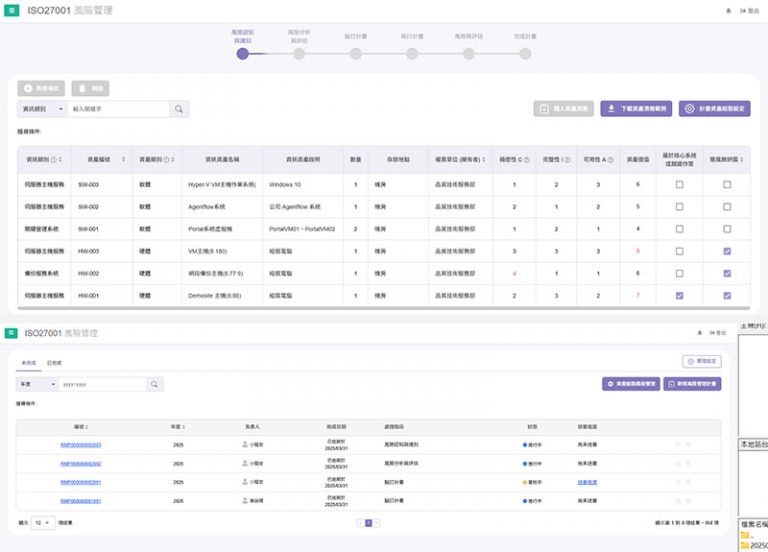768x552 pixels.
Task: Click the info icon next to 資產類別 header
Action: pos(167,160)
